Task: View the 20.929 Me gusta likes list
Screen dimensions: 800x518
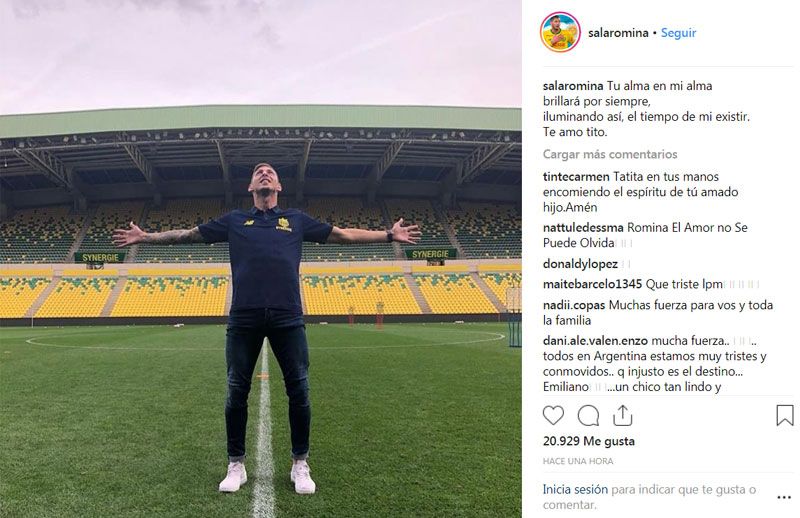Action: [x=589, y=441]
